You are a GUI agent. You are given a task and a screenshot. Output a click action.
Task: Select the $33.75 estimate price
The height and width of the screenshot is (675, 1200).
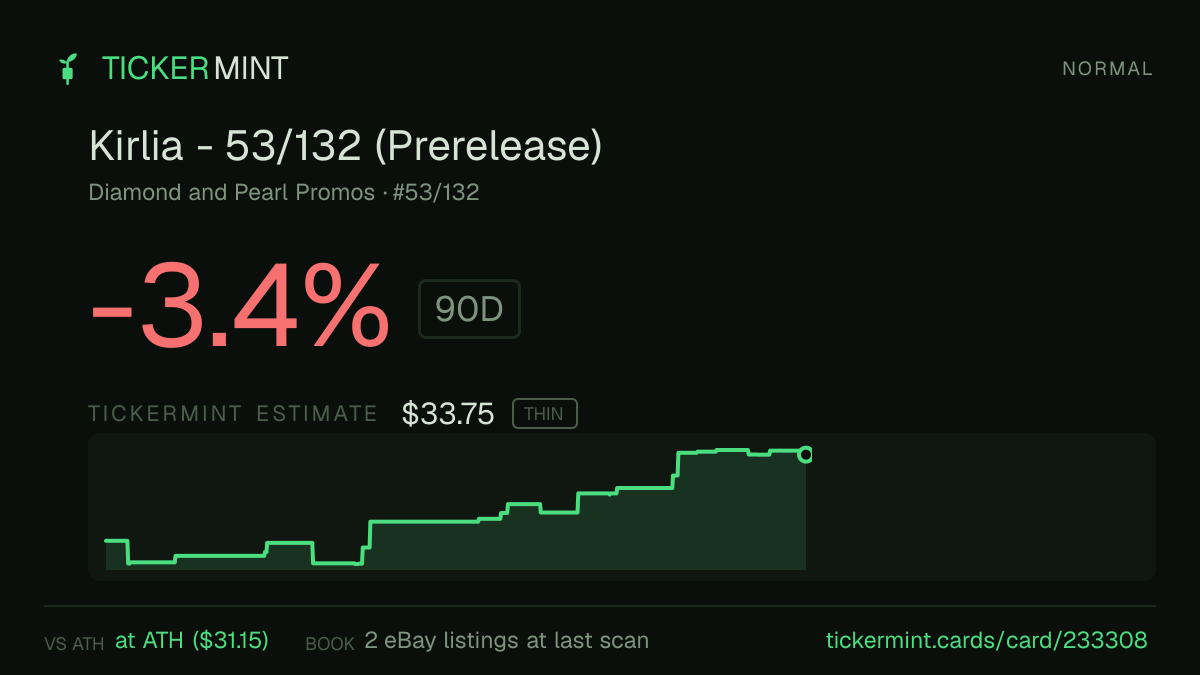click(x=448, y=414)
